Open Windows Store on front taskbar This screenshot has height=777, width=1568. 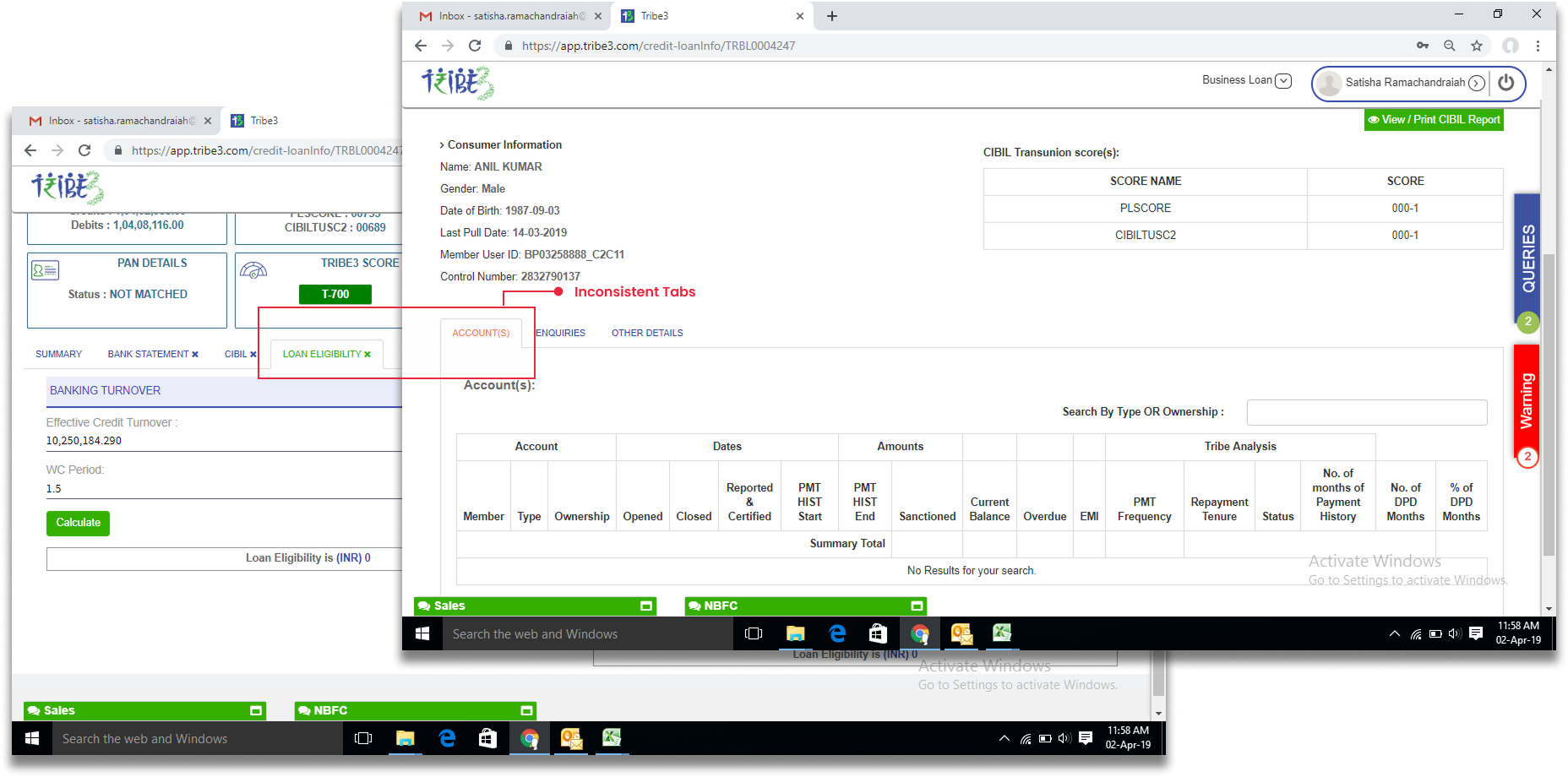(x=878, y=633)
